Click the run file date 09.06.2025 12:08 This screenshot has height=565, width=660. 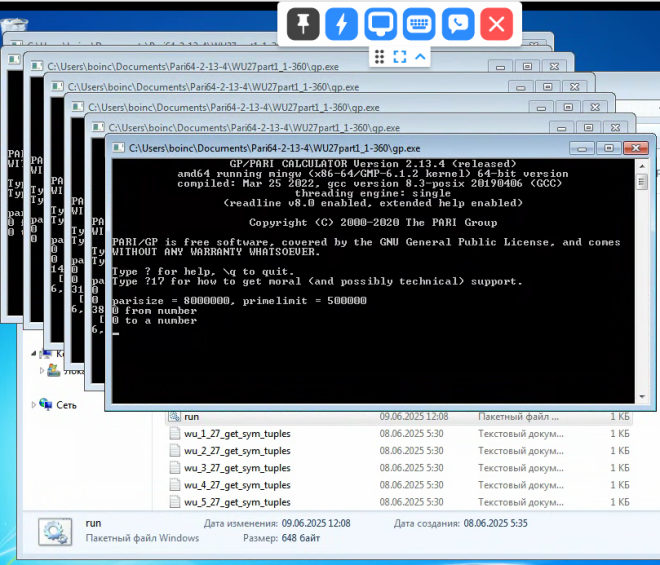click(414, 417)
